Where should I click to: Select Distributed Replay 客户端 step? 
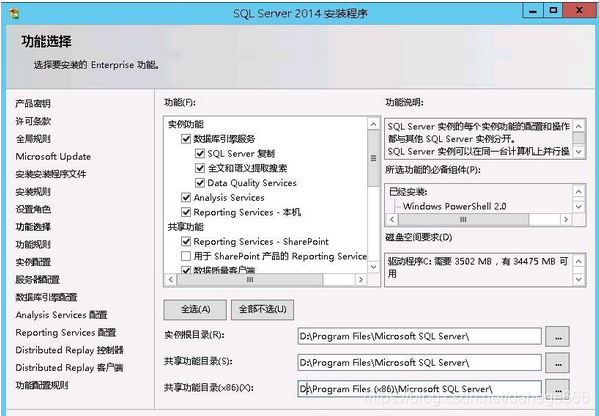click(x=70, y=367)
